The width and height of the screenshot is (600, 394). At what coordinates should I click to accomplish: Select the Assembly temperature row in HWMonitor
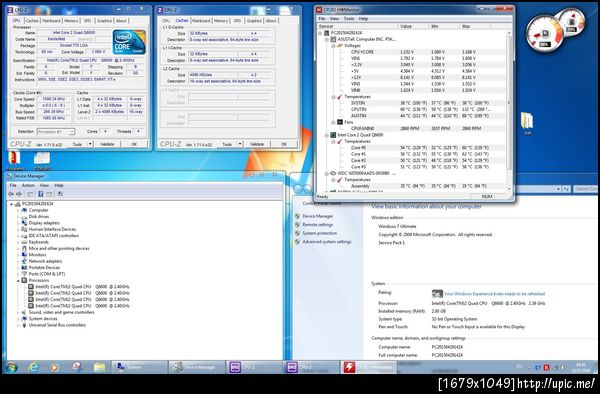[414, 186]
